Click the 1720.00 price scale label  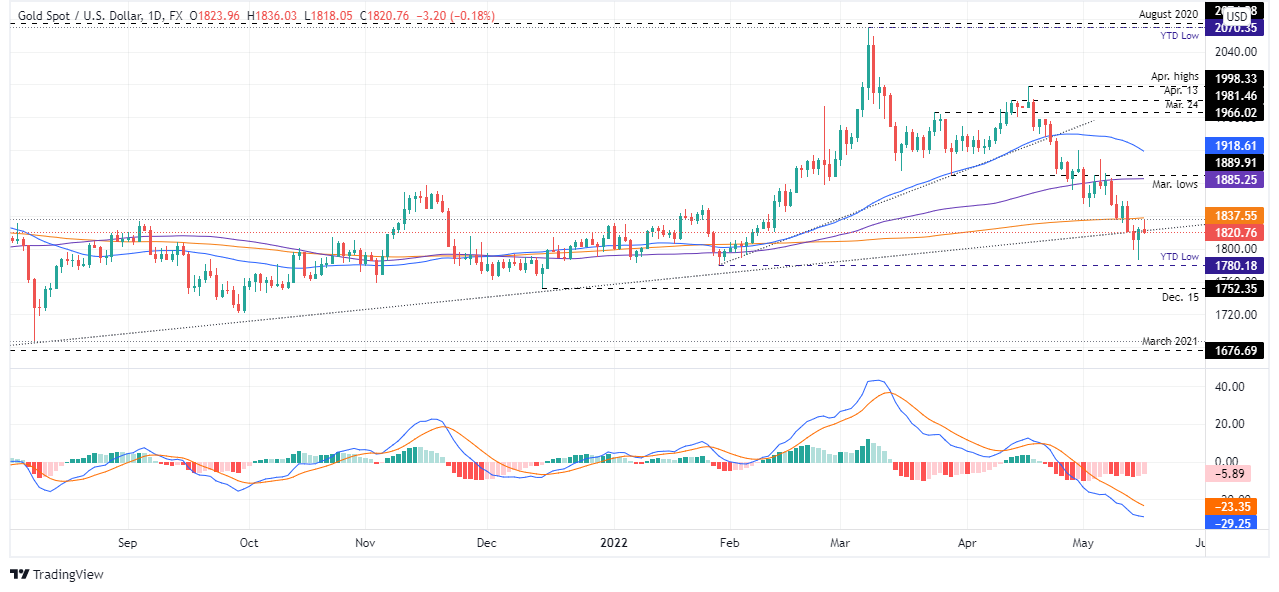tap(1234, 315)
